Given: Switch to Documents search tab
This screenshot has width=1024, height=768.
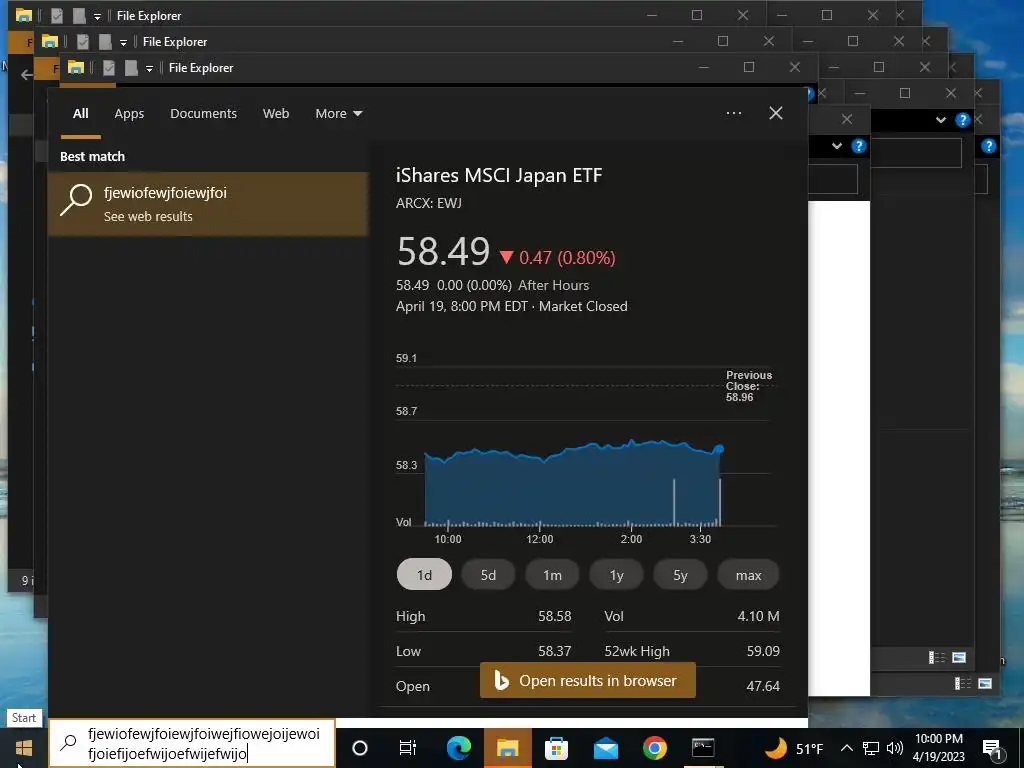Looking at the screenshot, I should point(203,114).
